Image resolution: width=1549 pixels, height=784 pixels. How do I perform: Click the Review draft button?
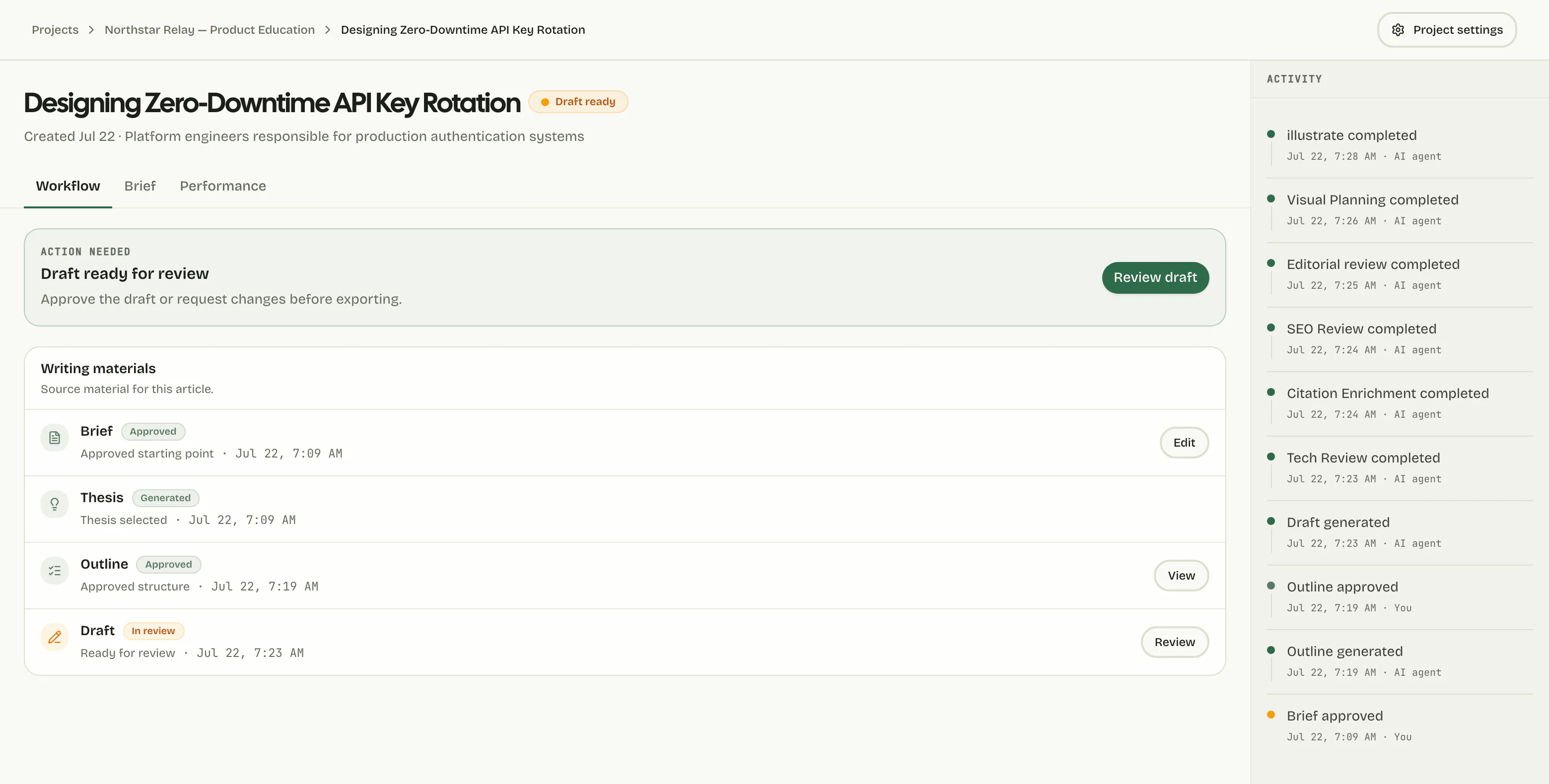pyautogui.click(x=1155, y=277)
